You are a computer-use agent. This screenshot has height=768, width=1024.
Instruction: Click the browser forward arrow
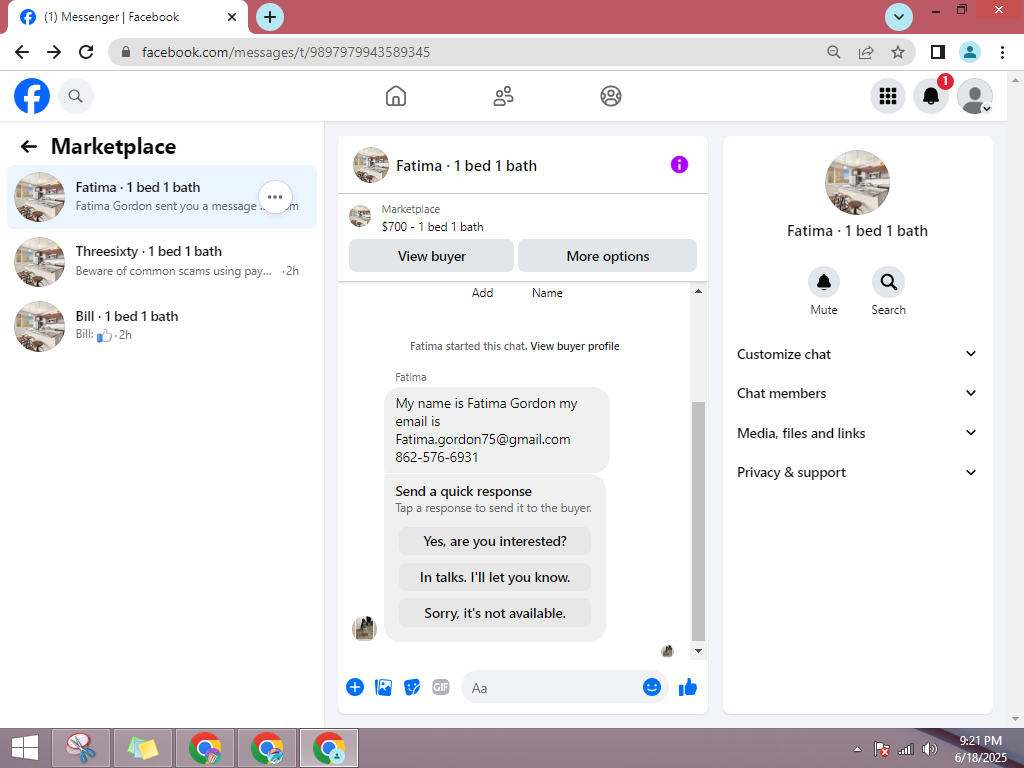54,52
